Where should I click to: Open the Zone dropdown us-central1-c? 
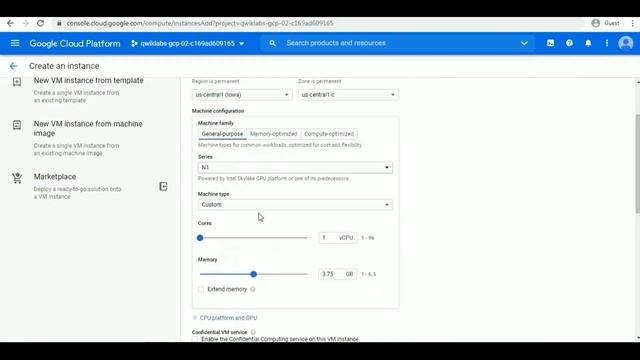[349, 95]
